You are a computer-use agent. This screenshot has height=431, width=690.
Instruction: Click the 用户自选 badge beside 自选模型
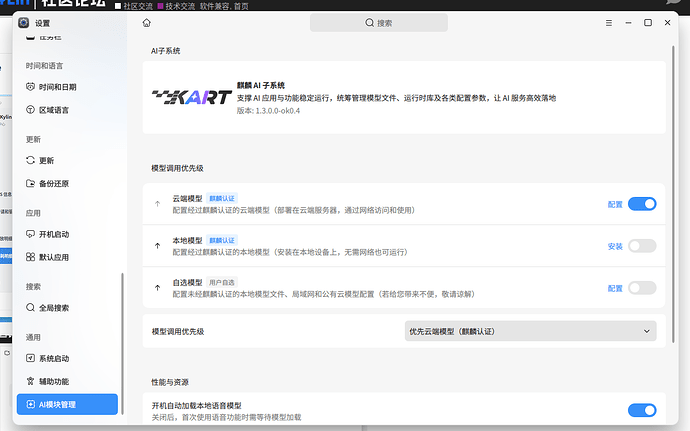(222, 282)
